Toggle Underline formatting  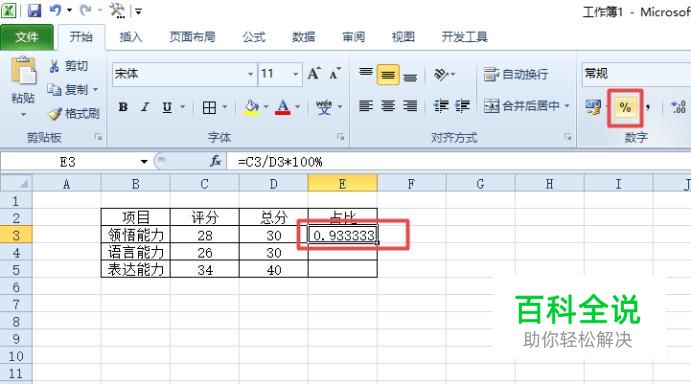[x=167, y=107]
